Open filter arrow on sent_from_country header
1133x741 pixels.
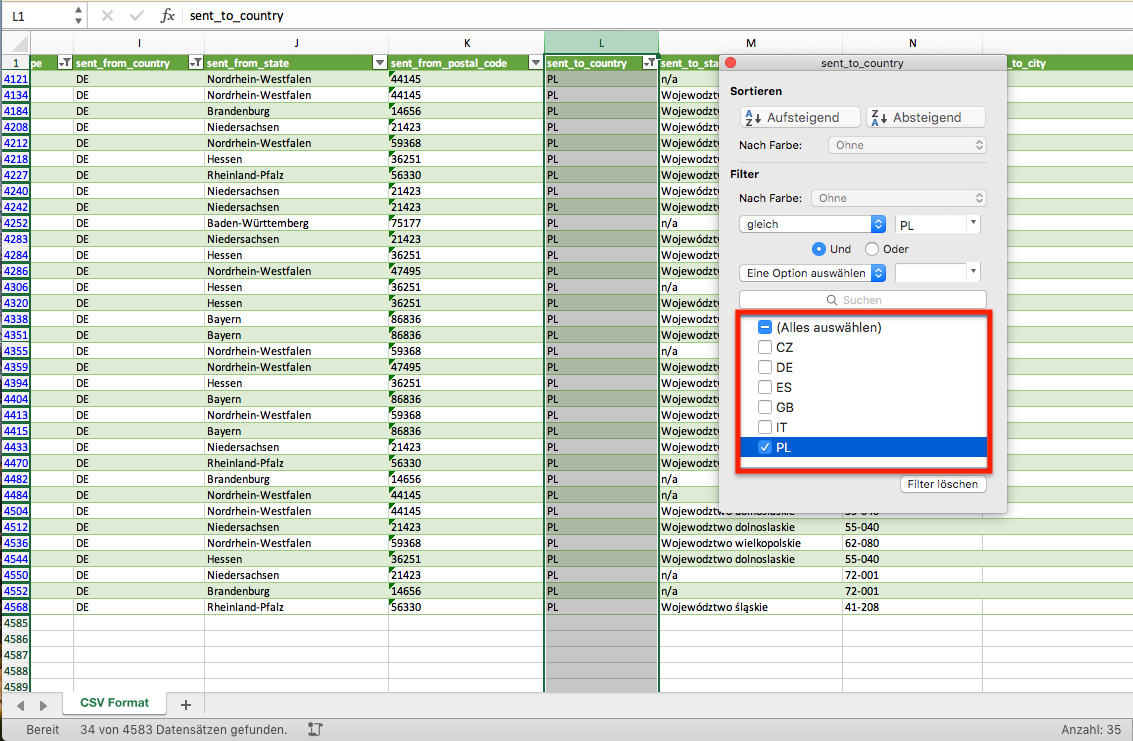point(195,63)
